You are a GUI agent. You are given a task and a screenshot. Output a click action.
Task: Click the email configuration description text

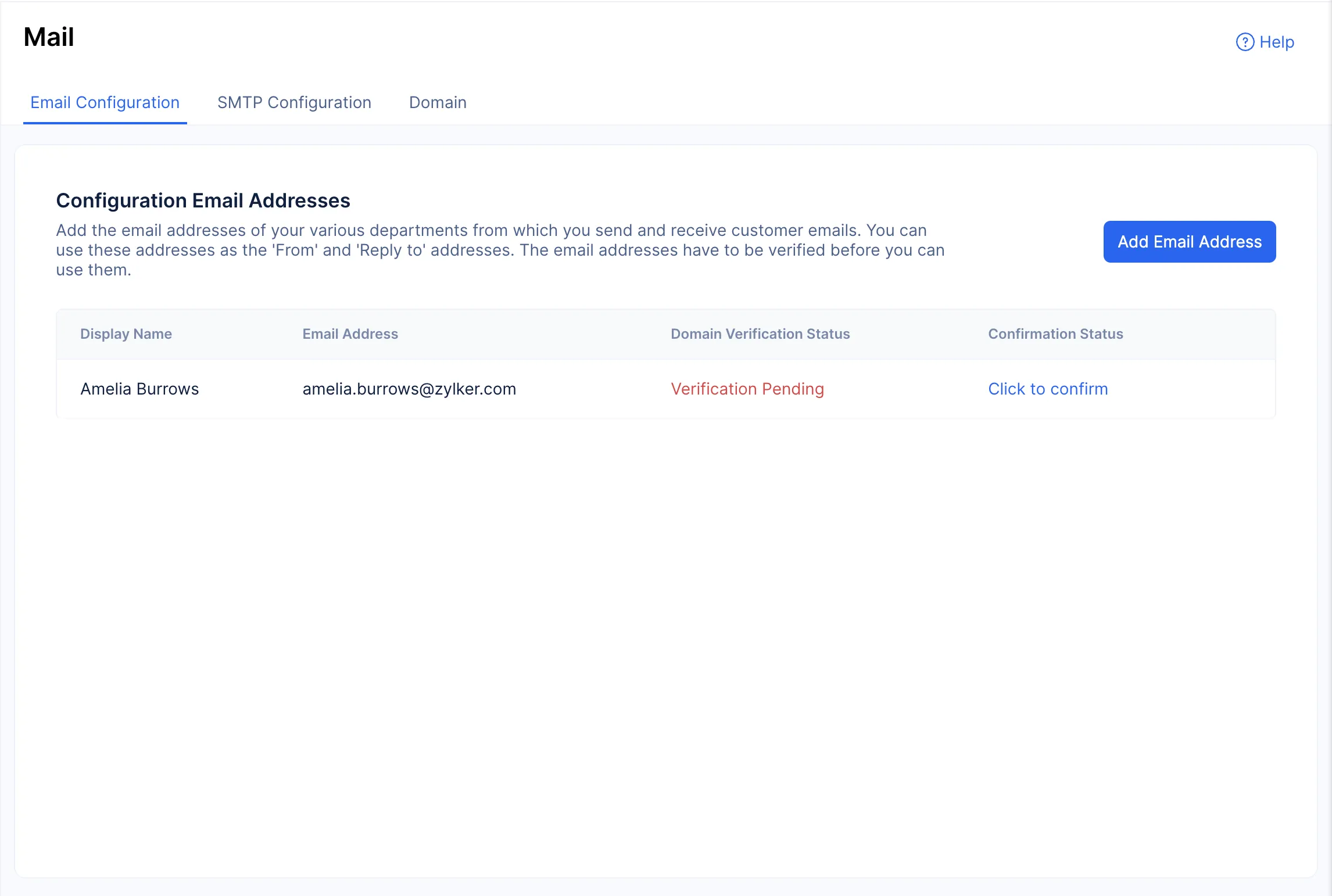coord(500,250)
